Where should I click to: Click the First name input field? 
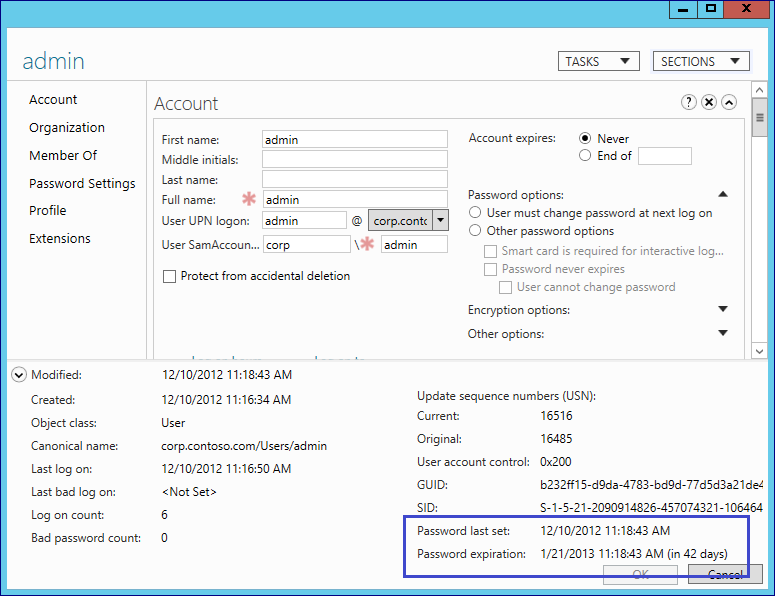(355, 139)
